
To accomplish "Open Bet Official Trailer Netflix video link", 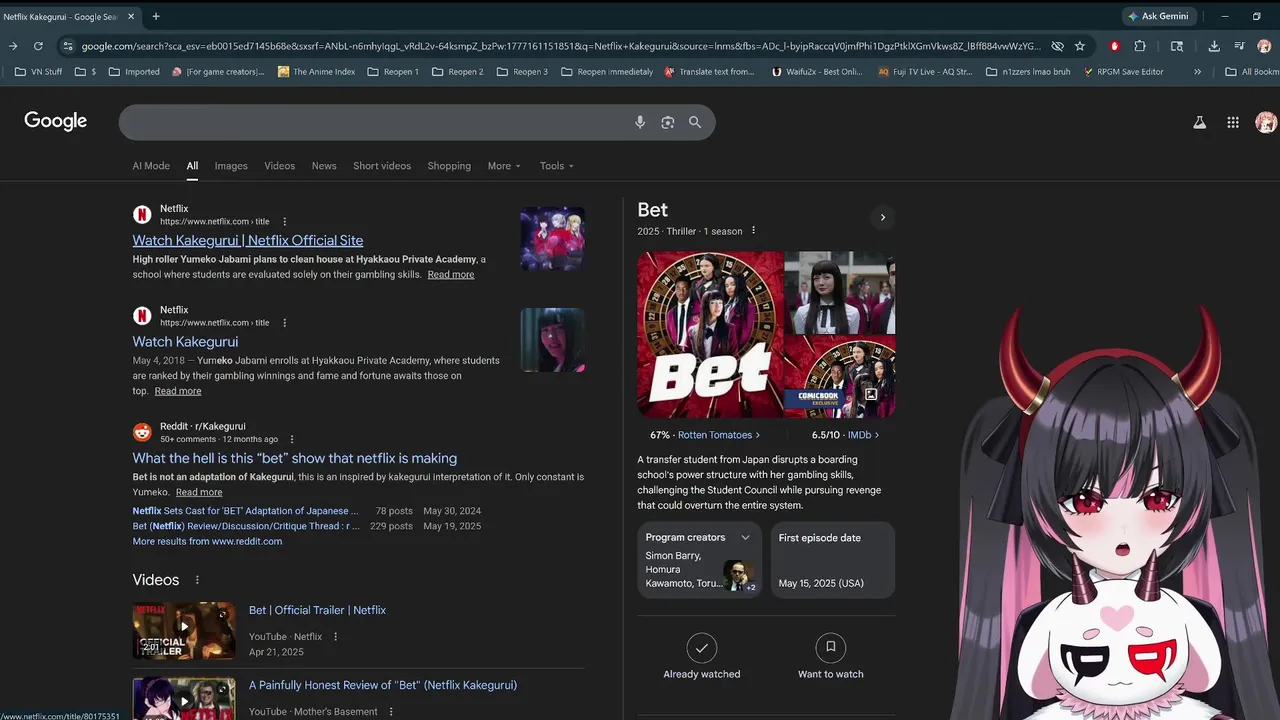I will point(317,610).
